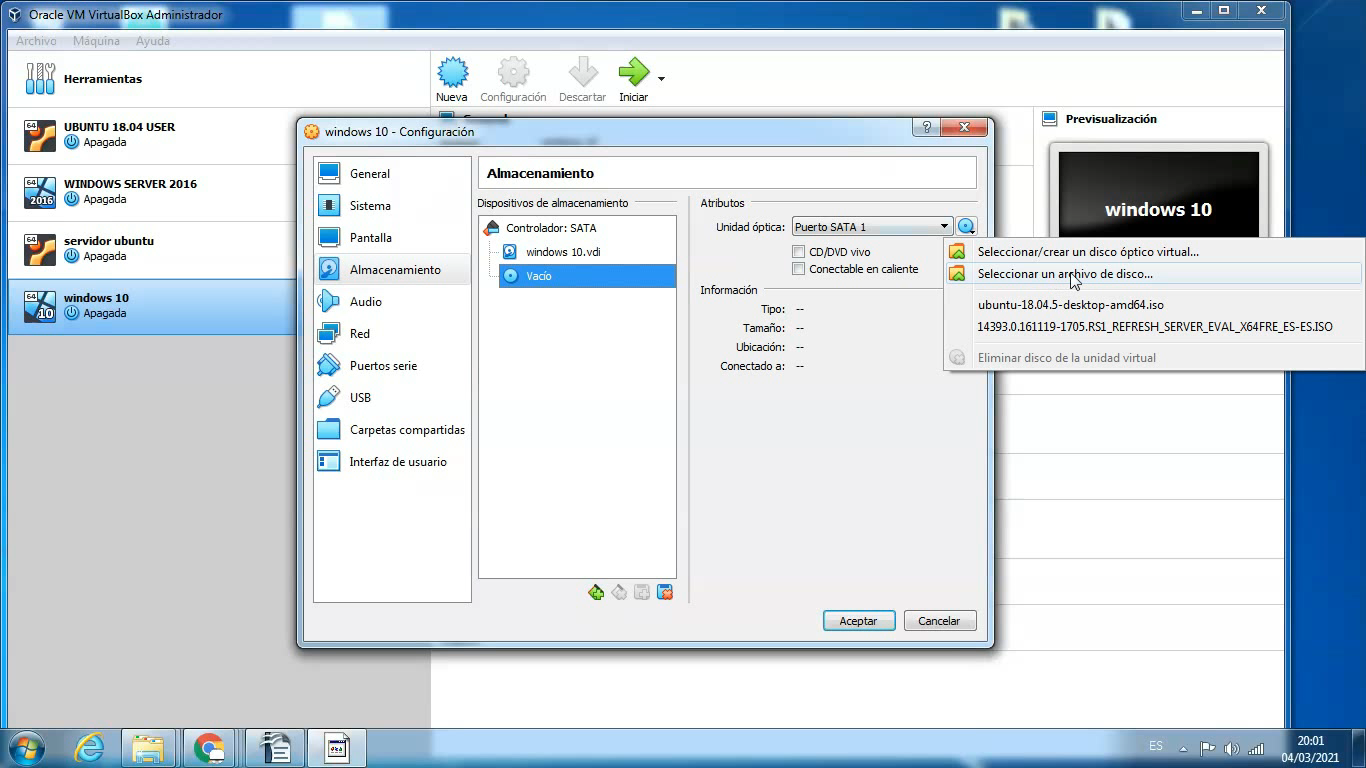Choose Seleccionar/crear un disco óptico virtual
Viewport: 1366px width, 768px height.
pyautogui.click(x=1155, y=252)
